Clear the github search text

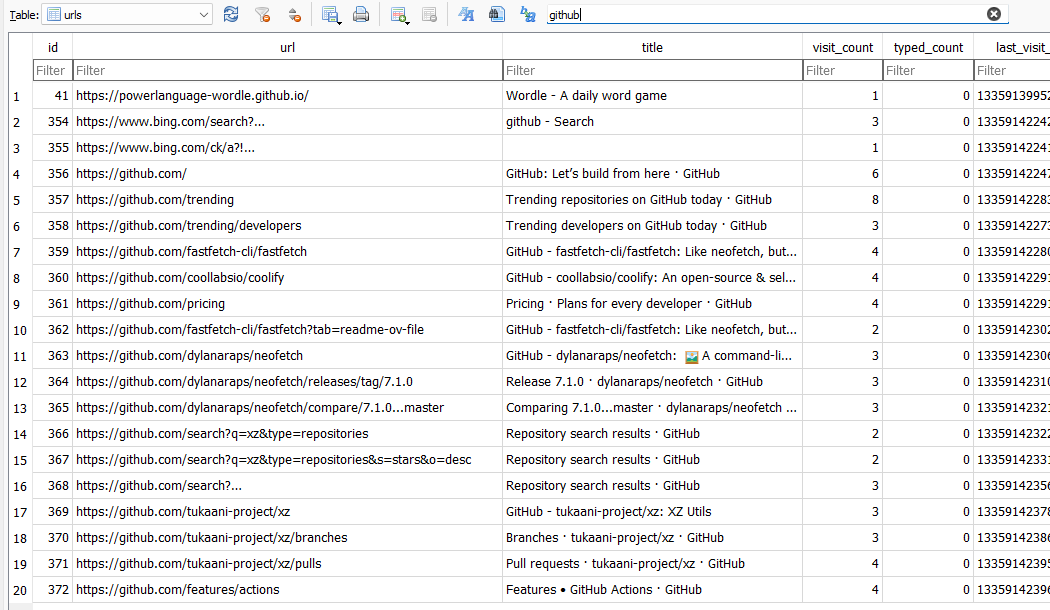993,14
